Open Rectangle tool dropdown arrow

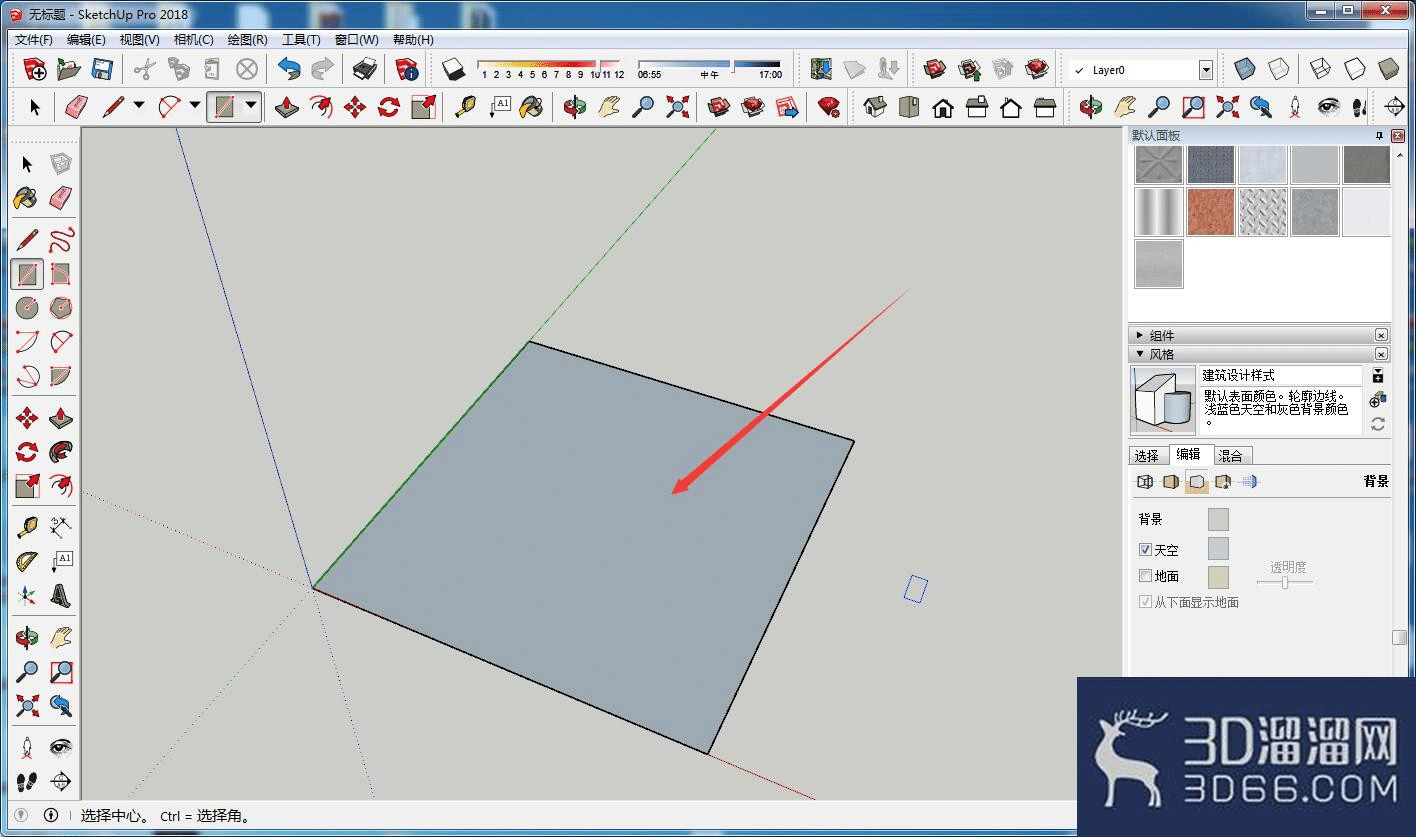point(251,105)
